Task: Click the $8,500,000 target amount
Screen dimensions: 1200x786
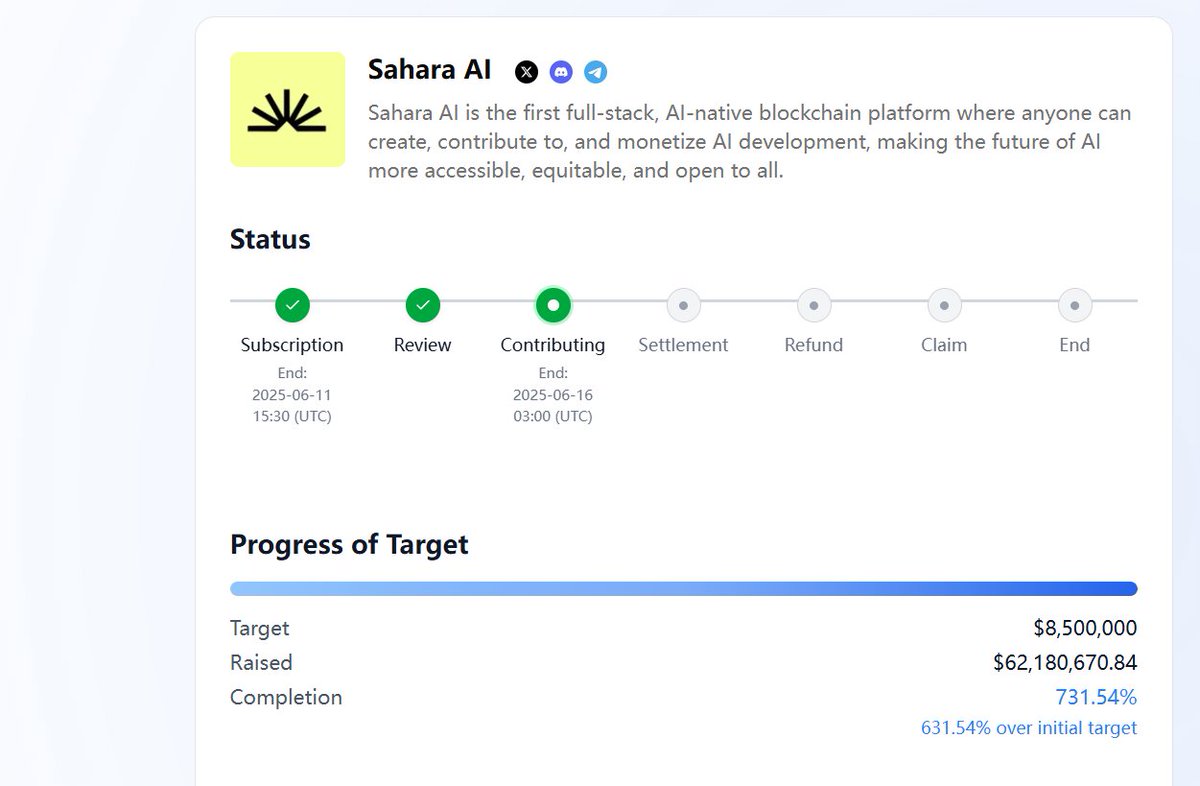Action: (x=1085, y=628)
